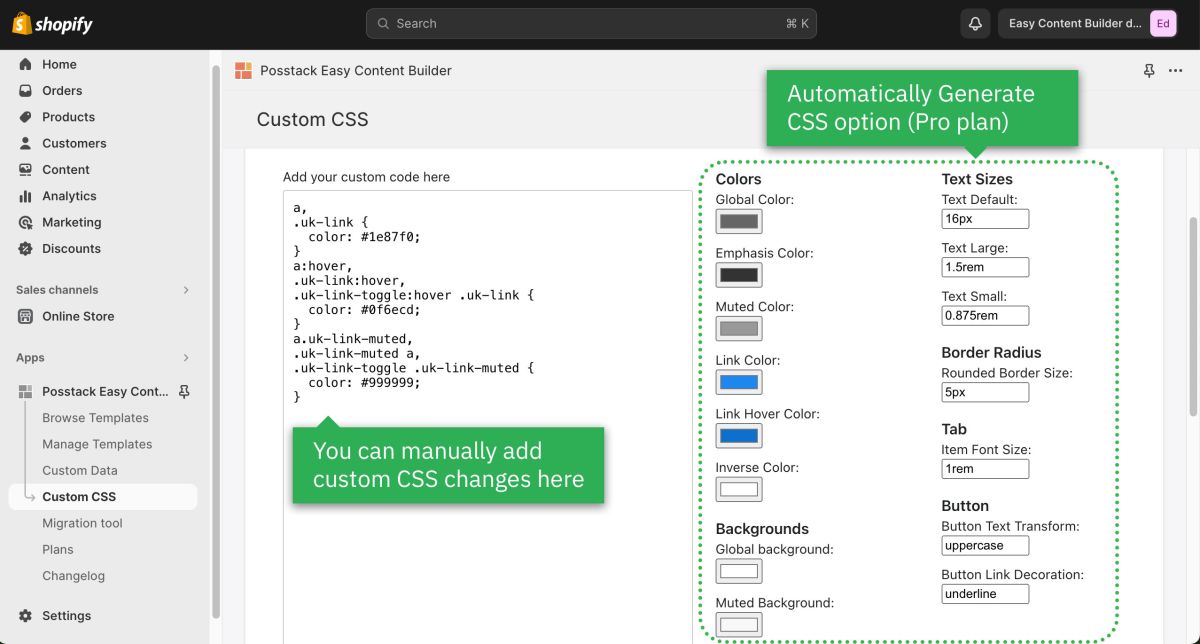Change the Link Hover Color swatch
Screen dimensions: 1200x644
coord(740,435)
